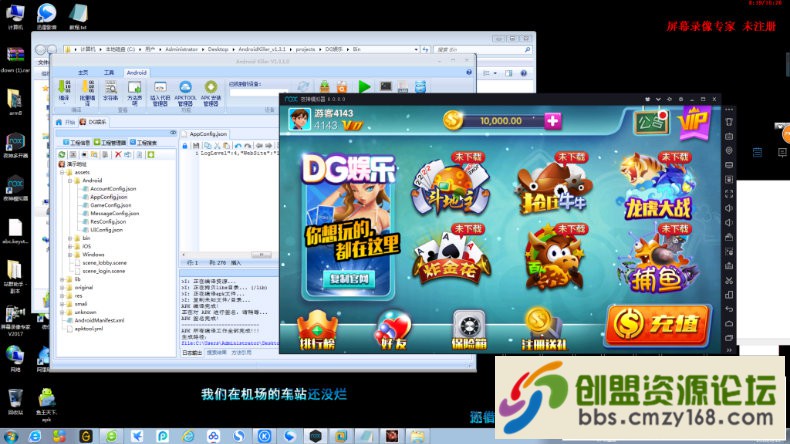
Task: Click the Nox sidebar trash icon
Action: [729, 122]
